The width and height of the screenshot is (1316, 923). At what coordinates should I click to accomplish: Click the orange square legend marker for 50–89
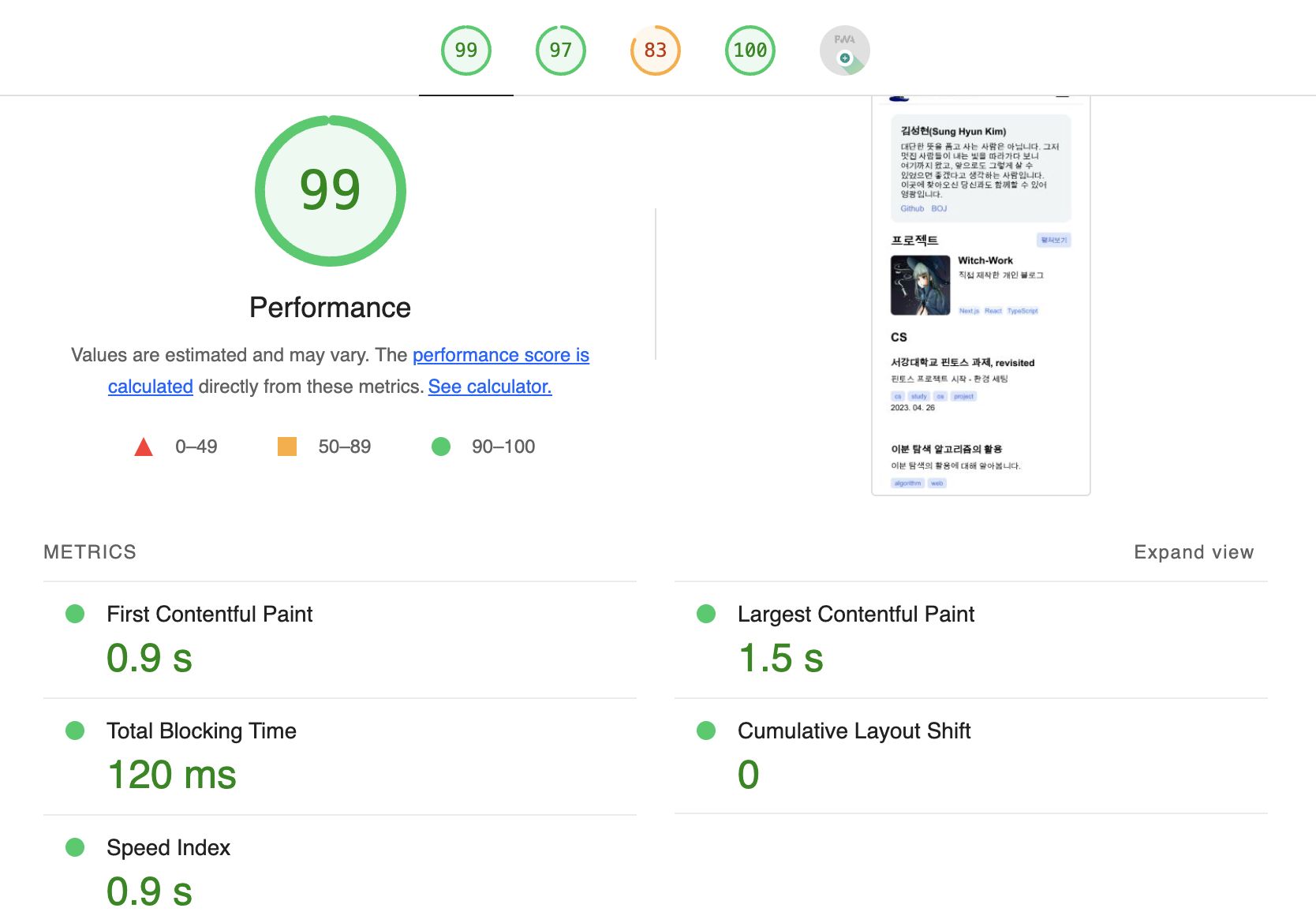coord(287,447)
